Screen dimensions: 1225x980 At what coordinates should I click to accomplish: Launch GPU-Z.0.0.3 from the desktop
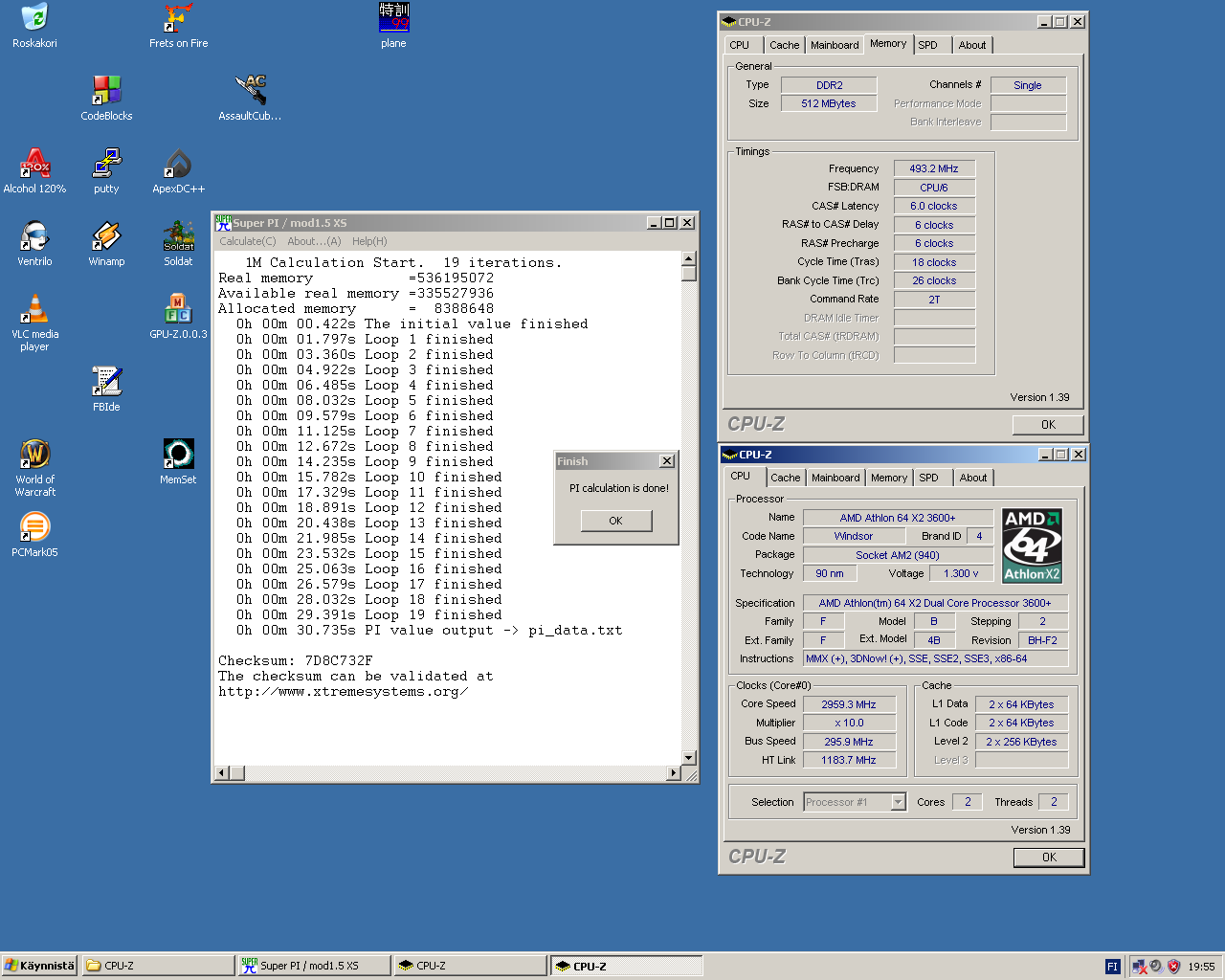pyautogui.click(x=178, y=317)
